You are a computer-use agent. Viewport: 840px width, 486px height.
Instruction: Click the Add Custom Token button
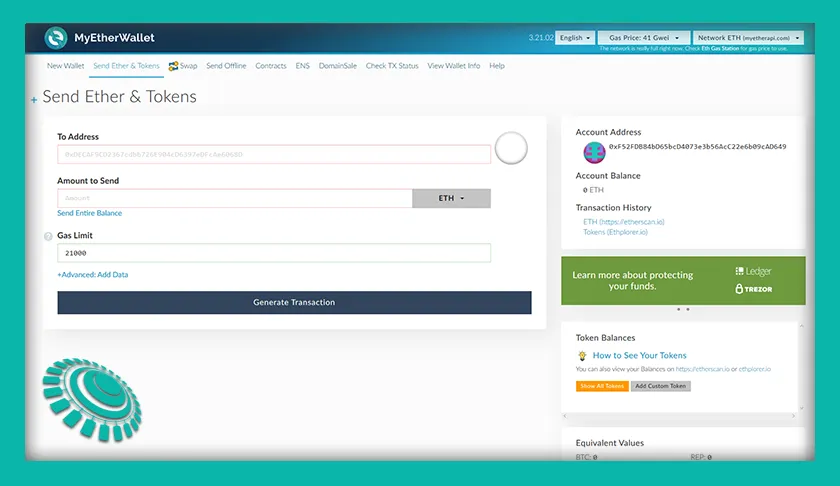coord(661,386)
